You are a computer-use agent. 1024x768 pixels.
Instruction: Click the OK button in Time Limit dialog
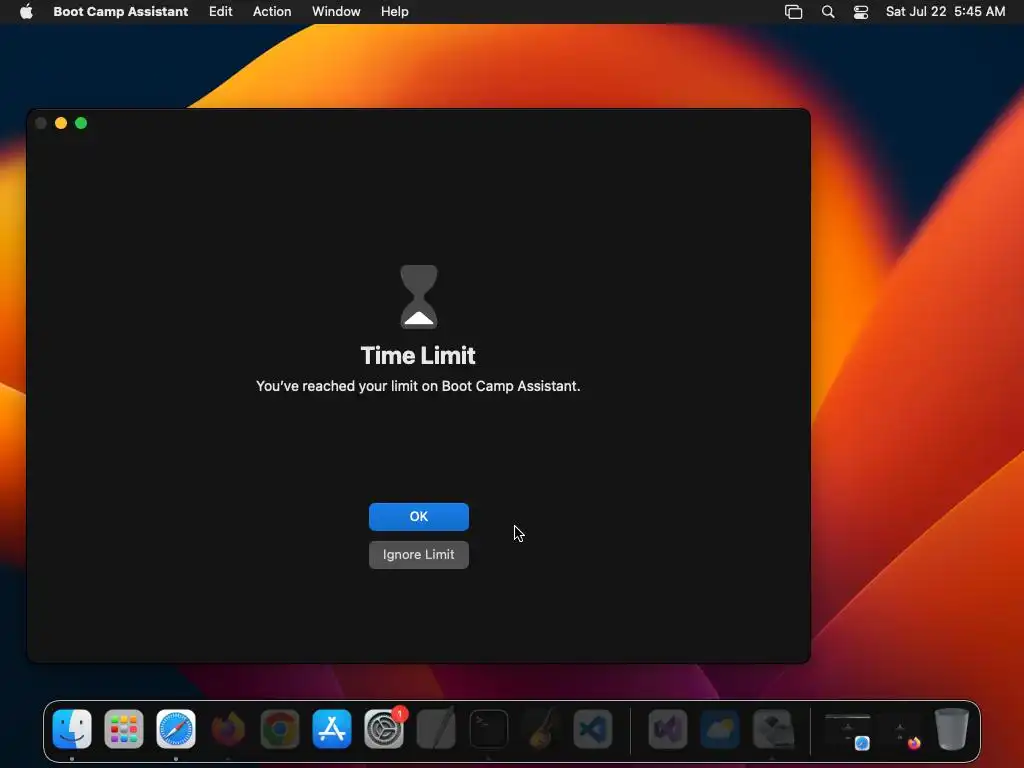click(x=419, y=517)
